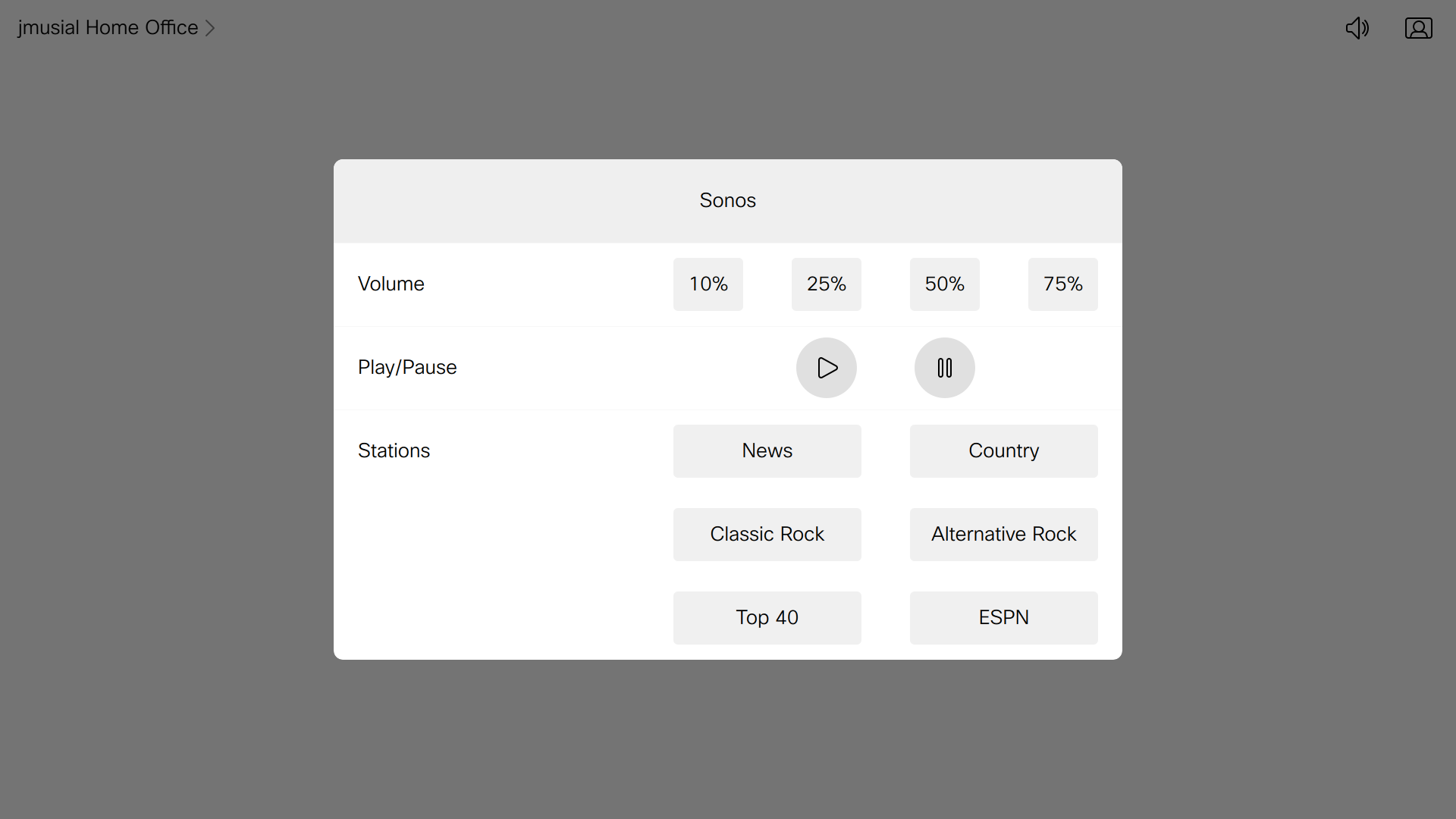Expand the Stations section
The width and height of the screenshot is (1456, 819).
click(x=394, y=450)
